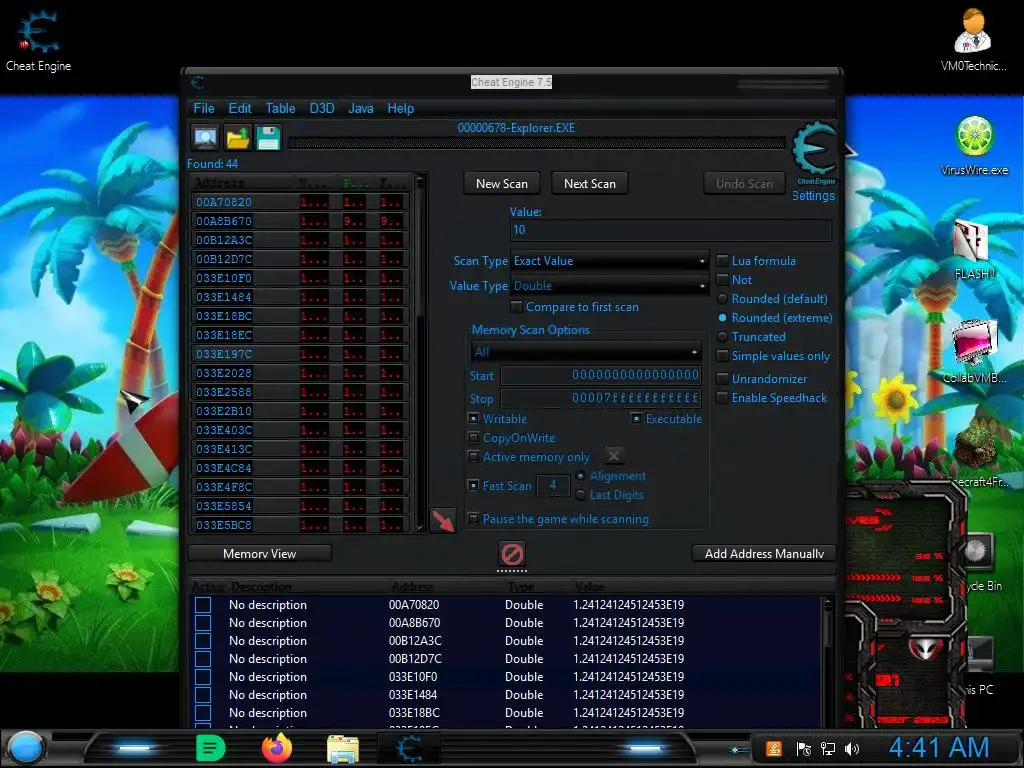
Task: Enable the Unrandomizer checkbox
Action: tap(722, 379)
